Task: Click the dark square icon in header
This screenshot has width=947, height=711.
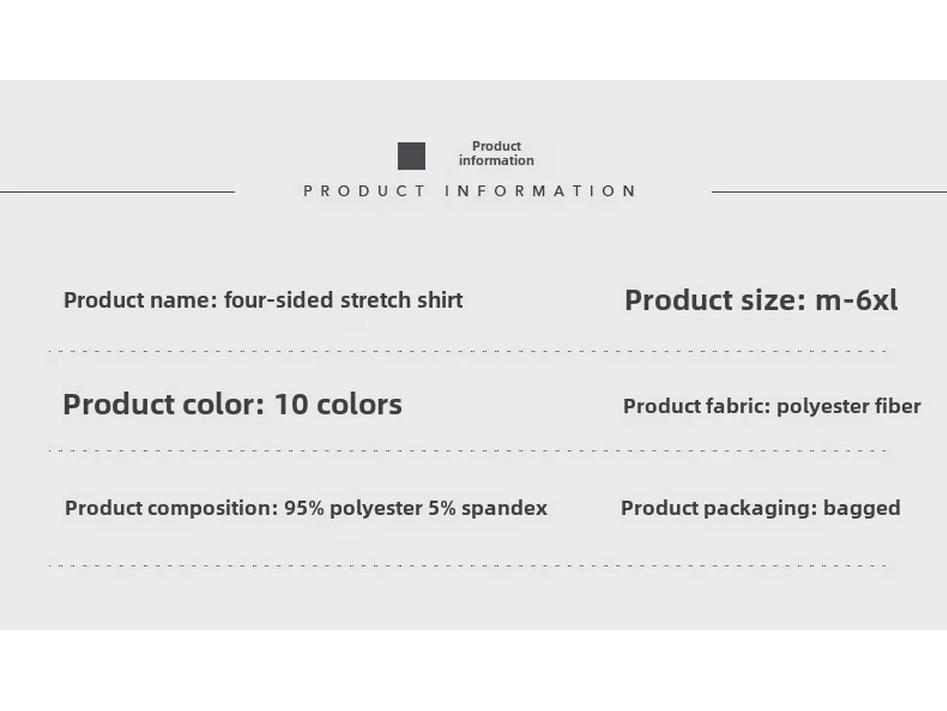Action: pos(411,156)
